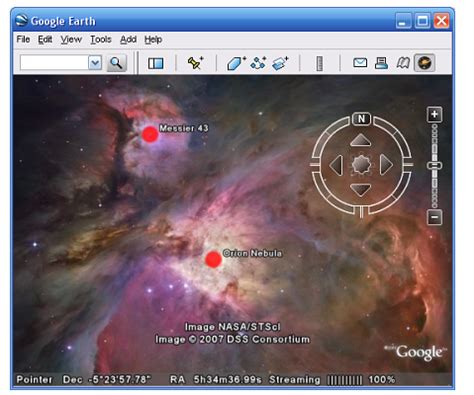Print the current view

[x=381, y=63]
